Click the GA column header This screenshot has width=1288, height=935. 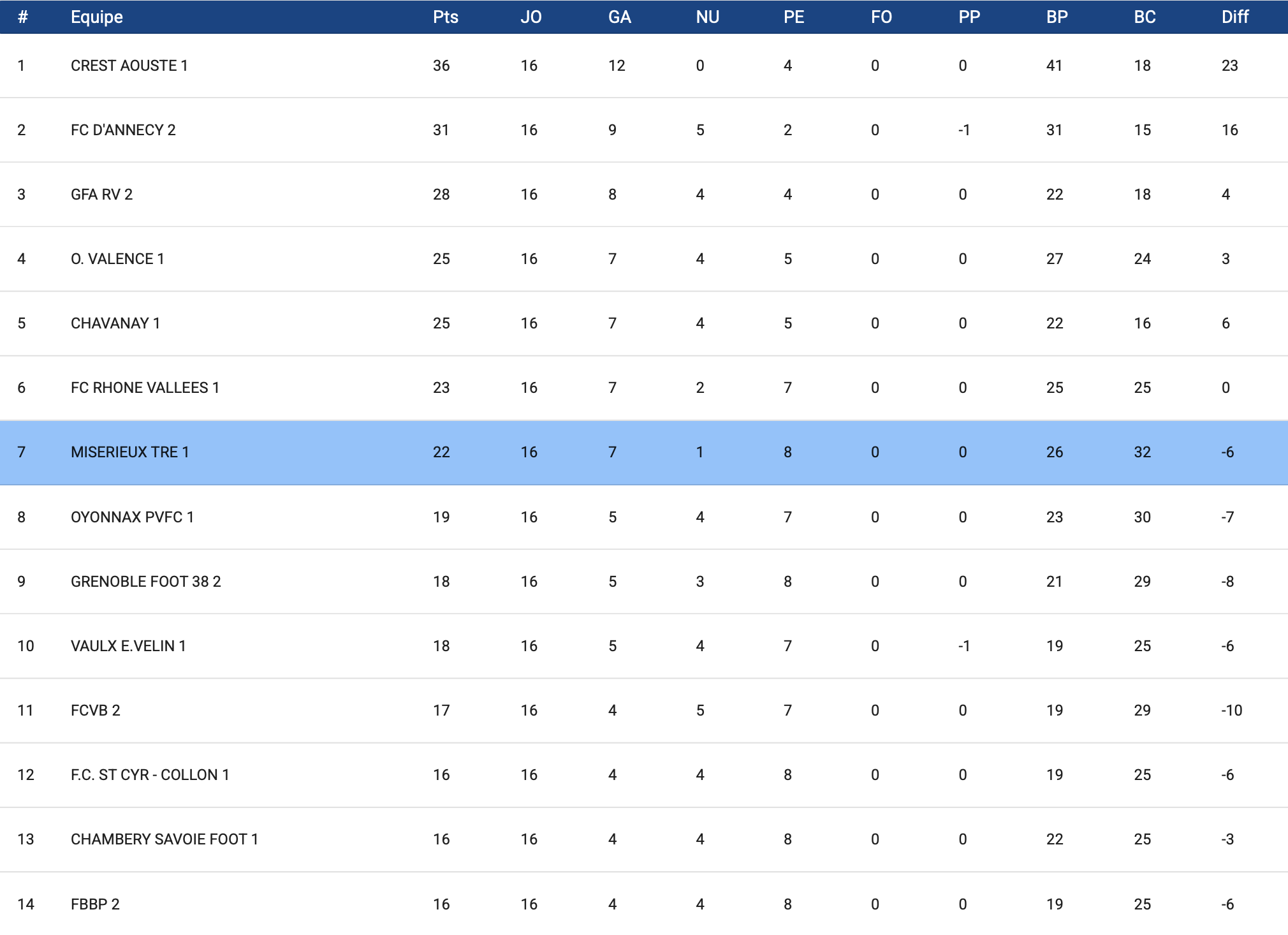(619, 17)
